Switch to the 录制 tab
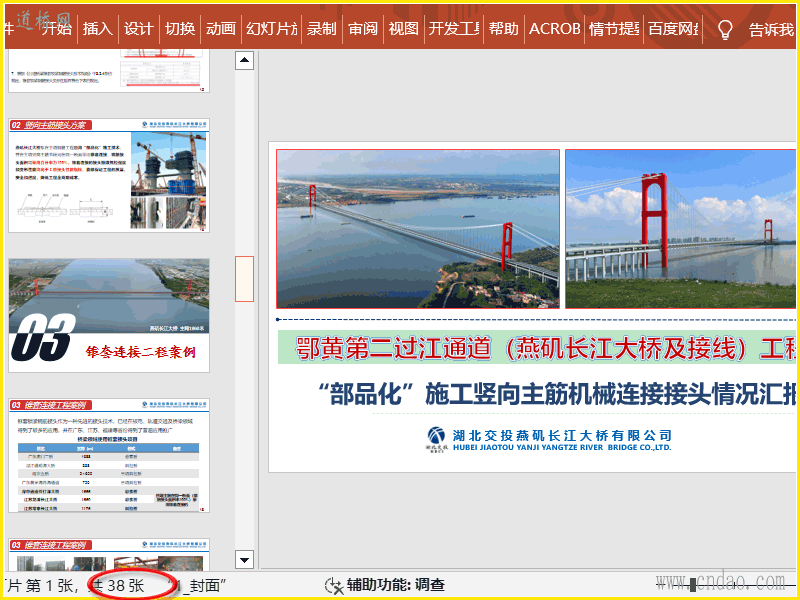 tap(322, 29)
